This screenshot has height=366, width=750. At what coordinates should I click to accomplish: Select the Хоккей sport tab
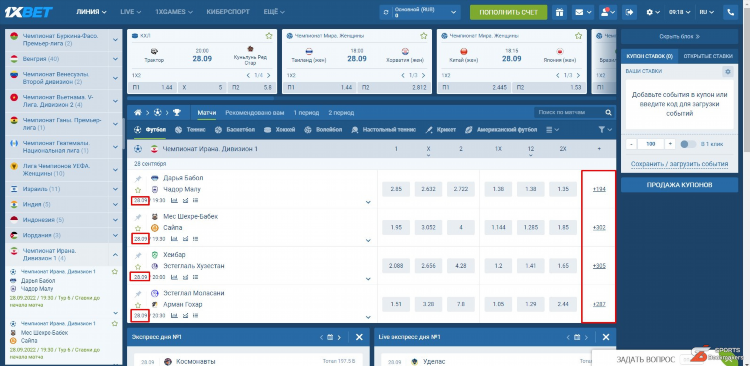[x=280, y=130]
